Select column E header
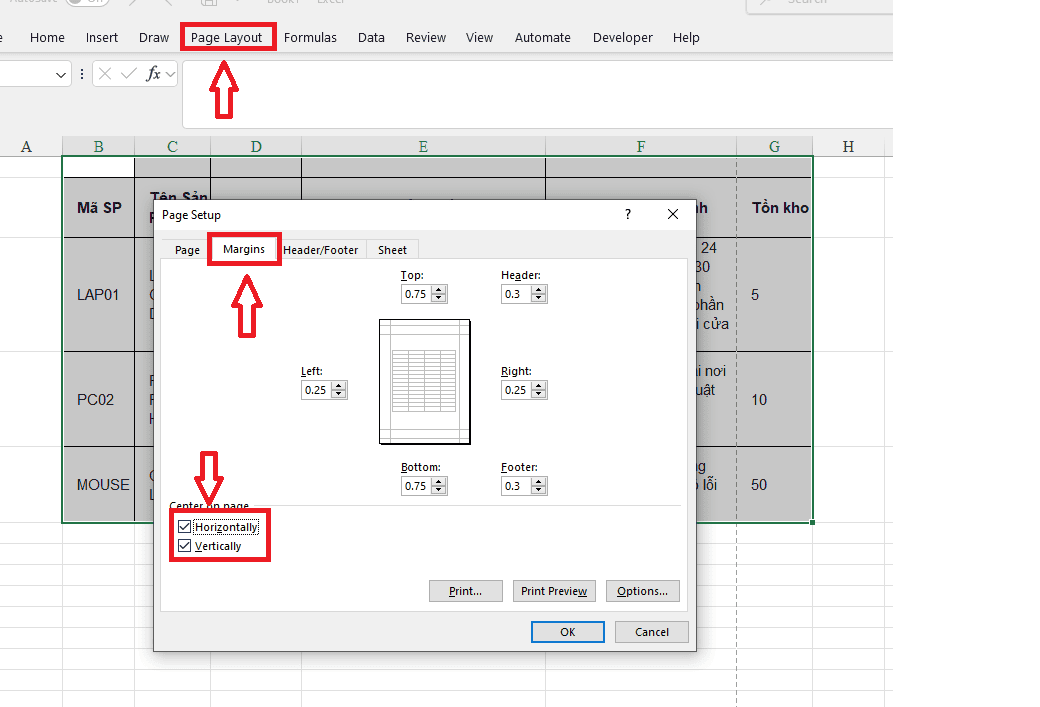1040x707 pixels. [423, 147]
